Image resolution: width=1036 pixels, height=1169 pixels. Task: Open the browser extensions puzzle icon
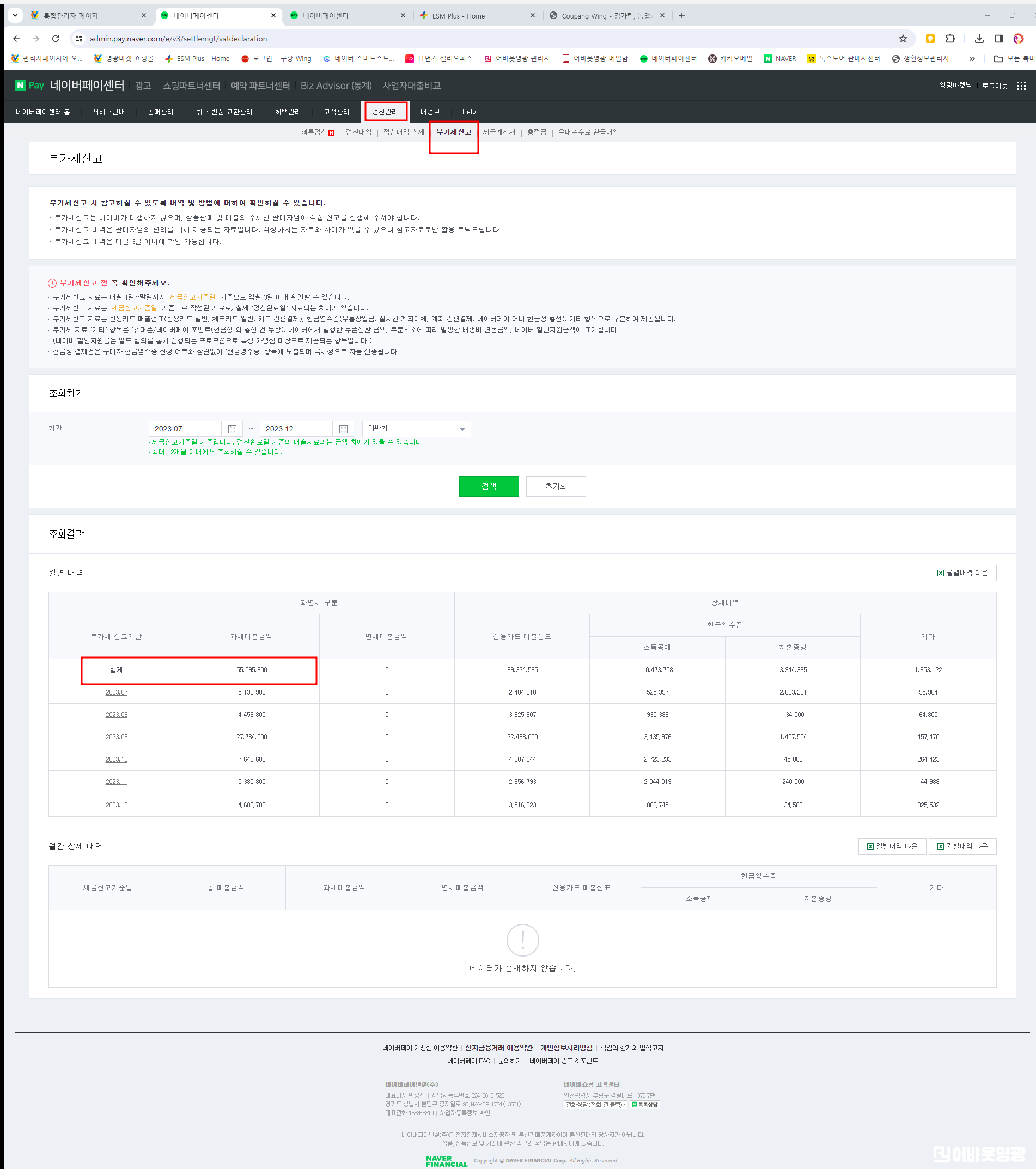(950, 39)
